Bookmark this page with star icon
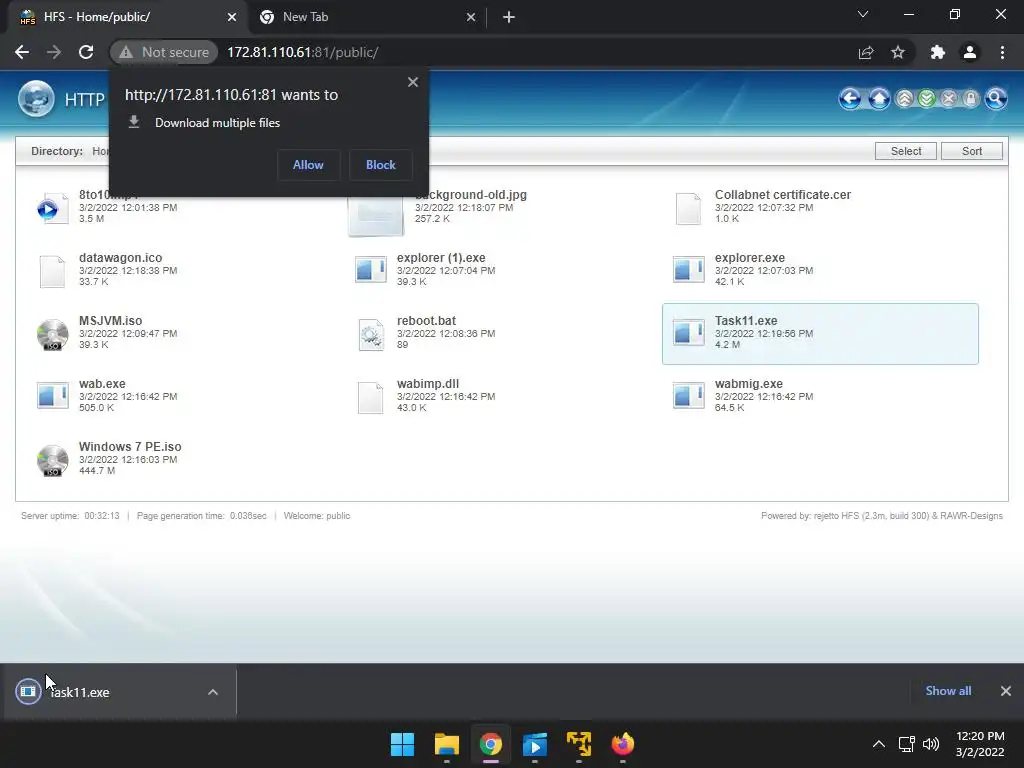 coord(898,52)
